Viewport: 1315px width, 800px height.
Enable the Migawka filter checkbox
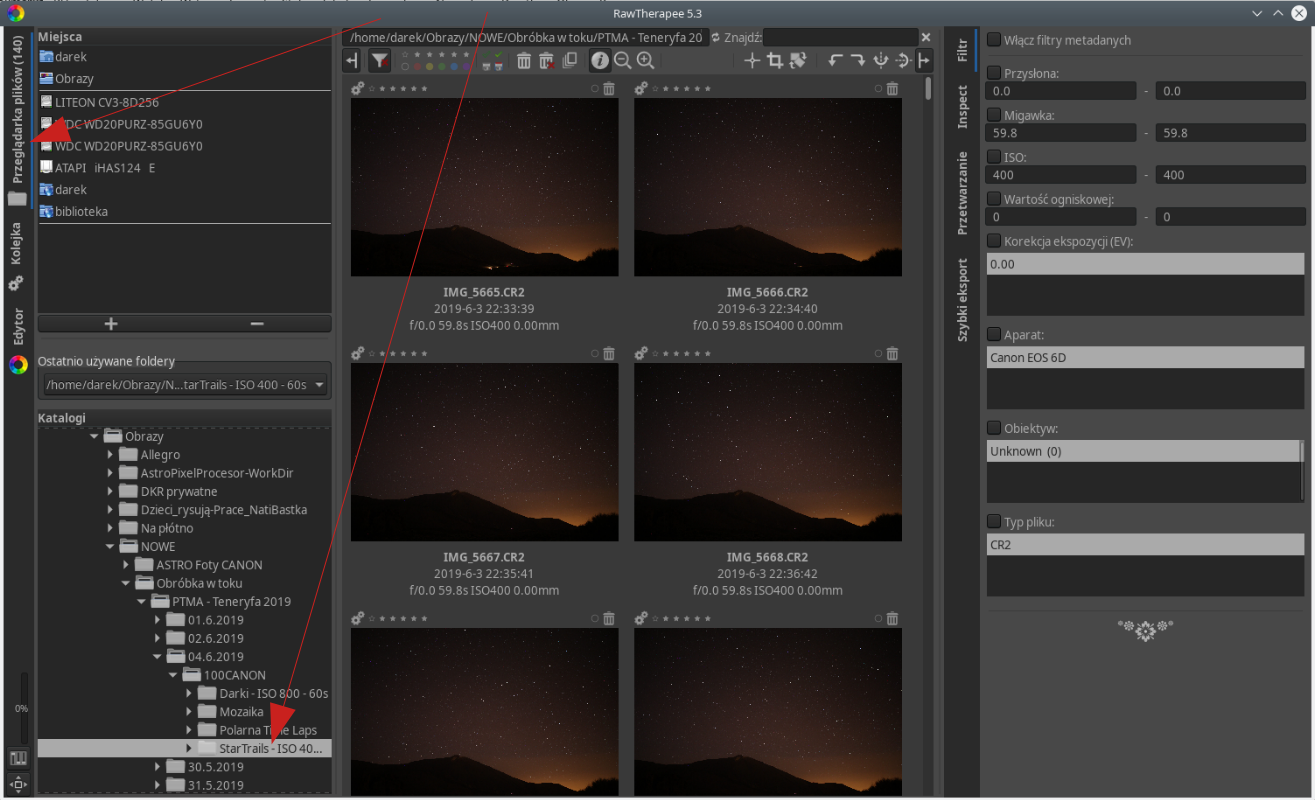click(994, 115)
